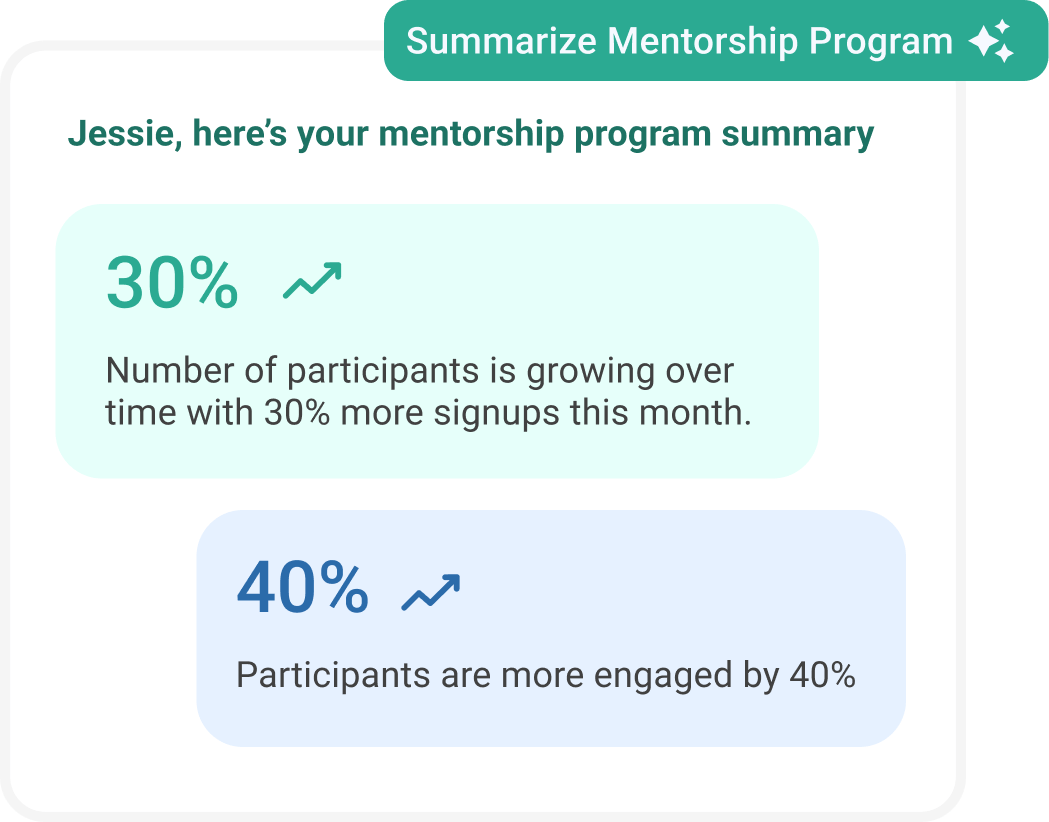Click the blue upward trend arrow icon
1049x822 pixels.
pos(431,593)
